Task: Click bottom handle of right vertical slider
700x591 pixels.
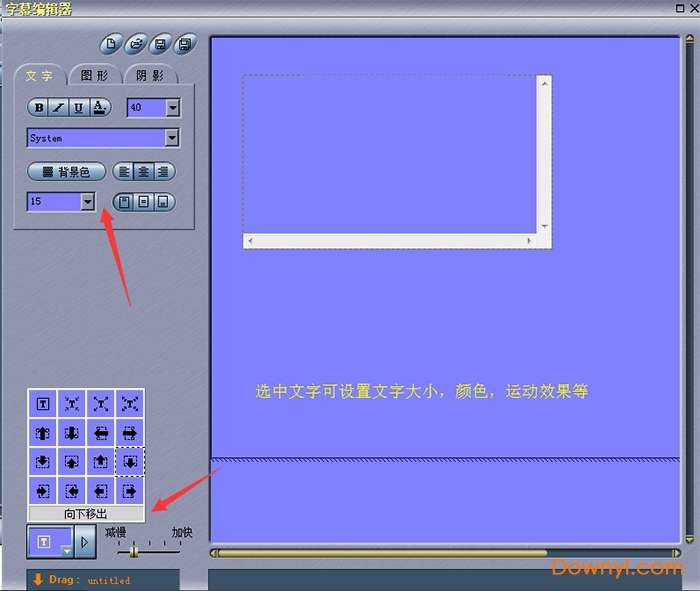Action: pyautogui.click(x=689, y=538)
